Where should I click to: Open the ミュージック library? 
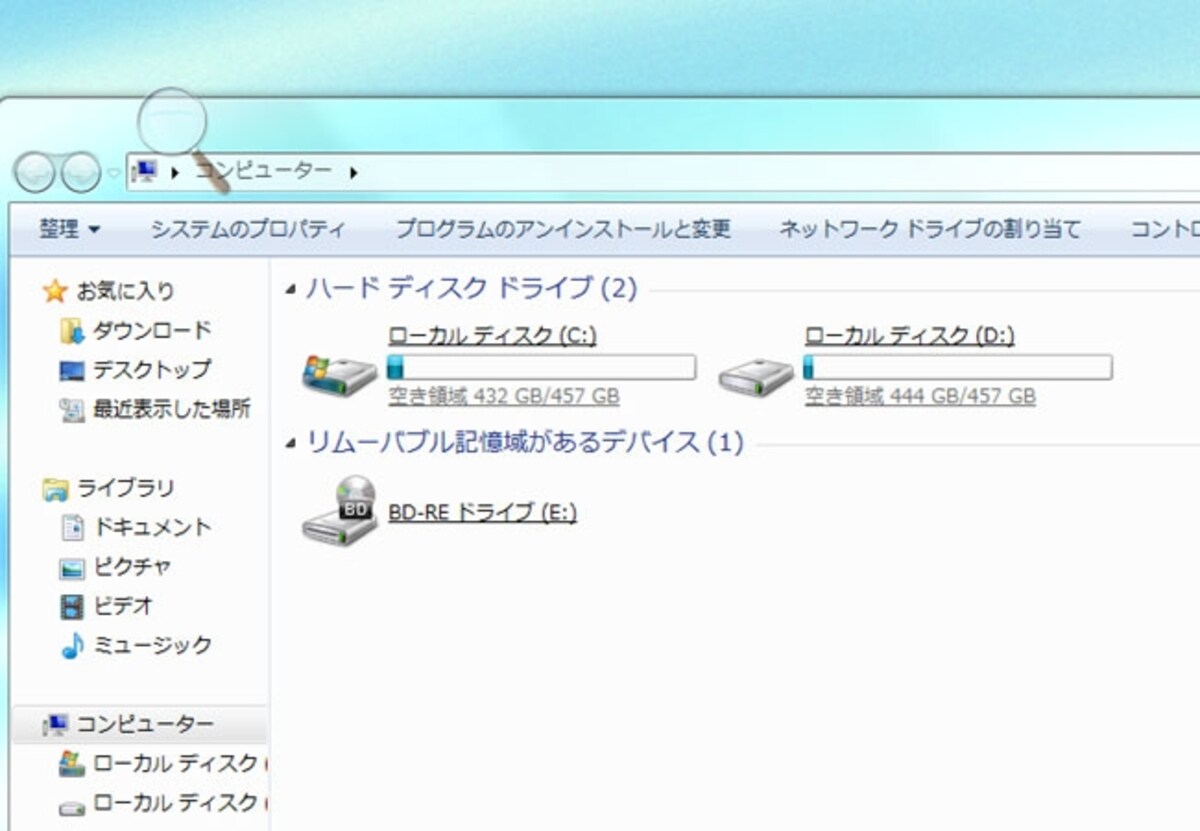pyautogui.click(x=152, y=645)
